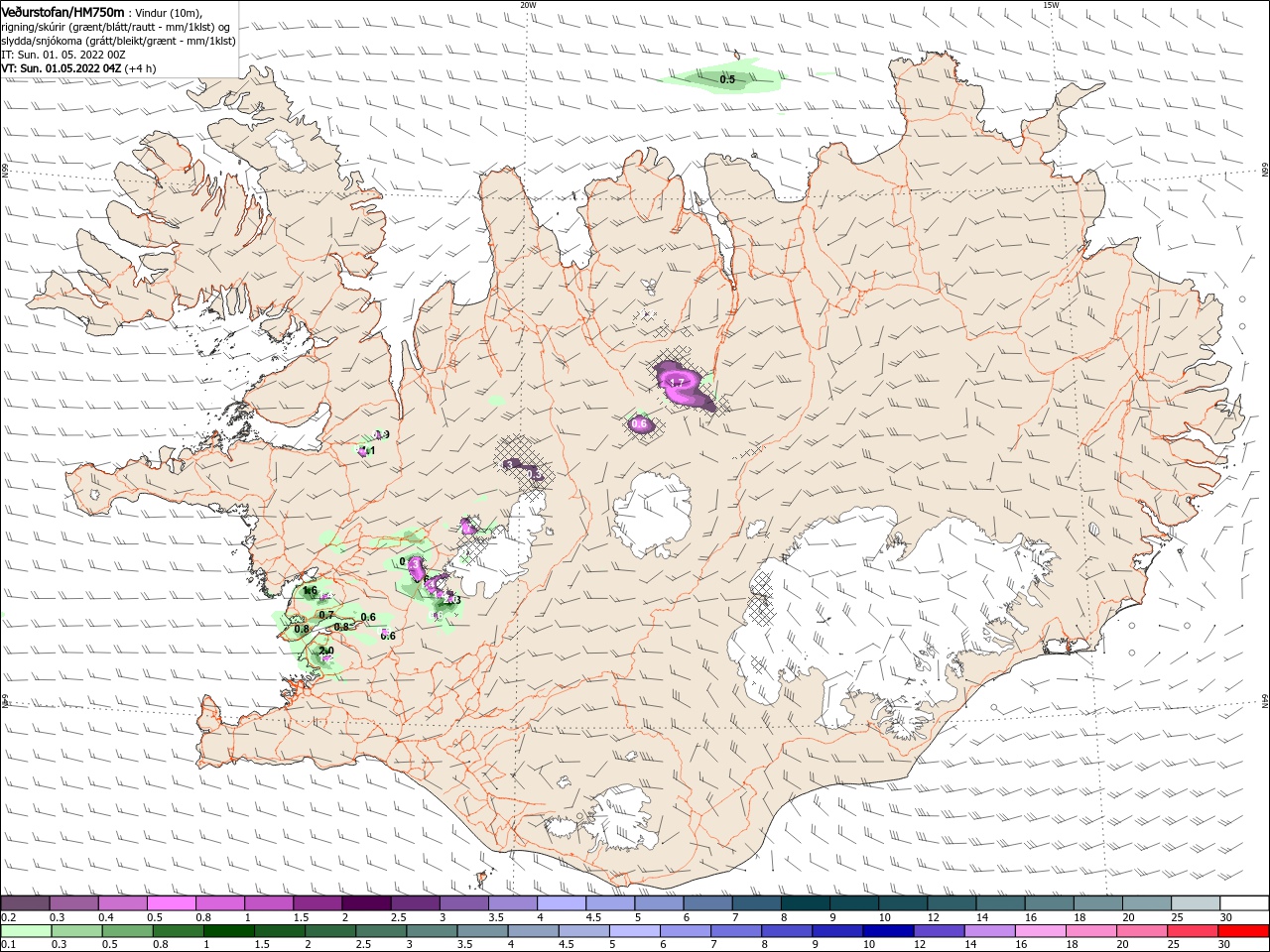
Task: Click the IT: Sun. 01. 05. 2022 00Z line
Action: (x=63, y=55)
